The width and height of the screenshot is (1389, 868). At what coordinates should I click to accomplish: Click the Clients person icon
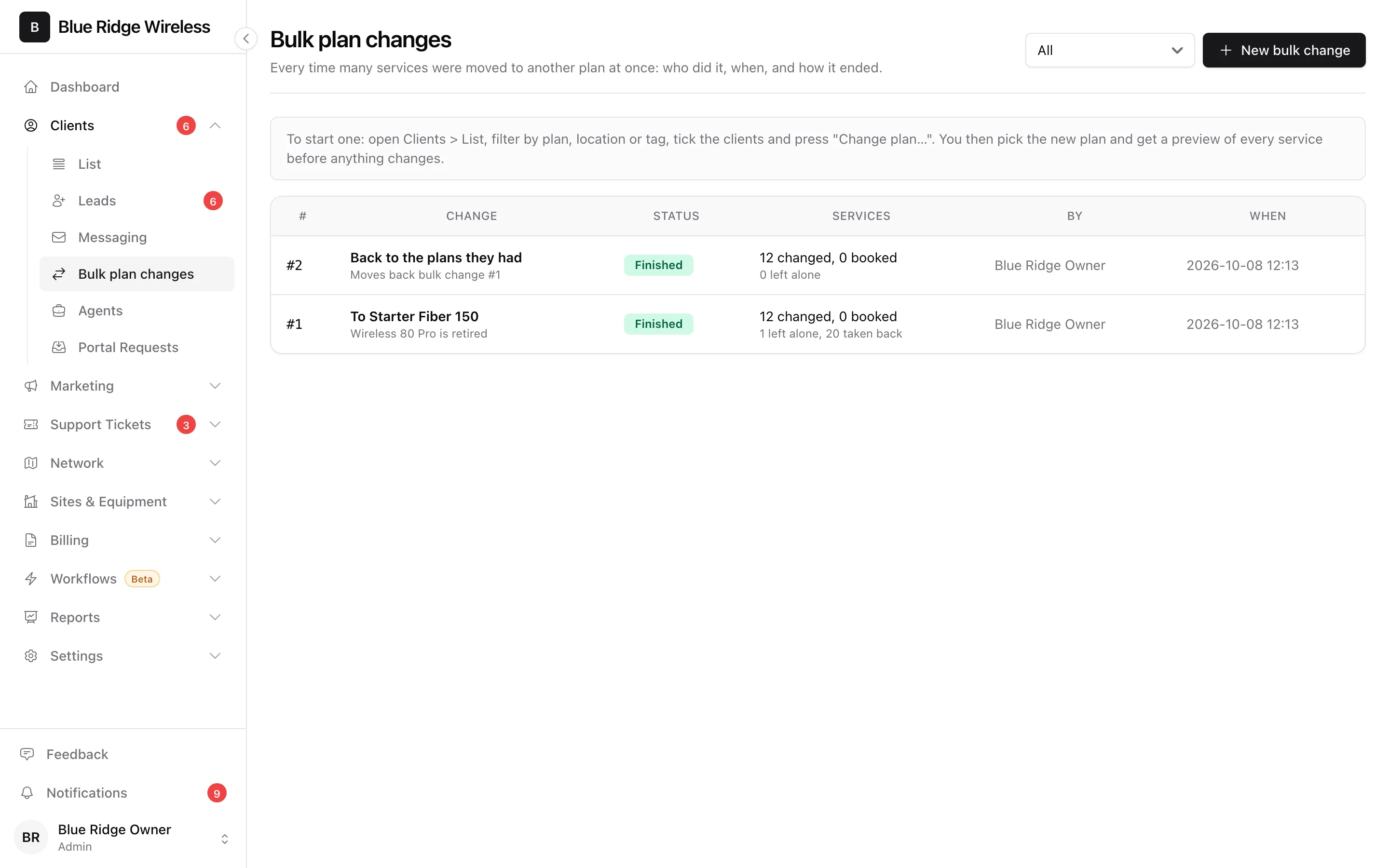[x=31, y=125]
